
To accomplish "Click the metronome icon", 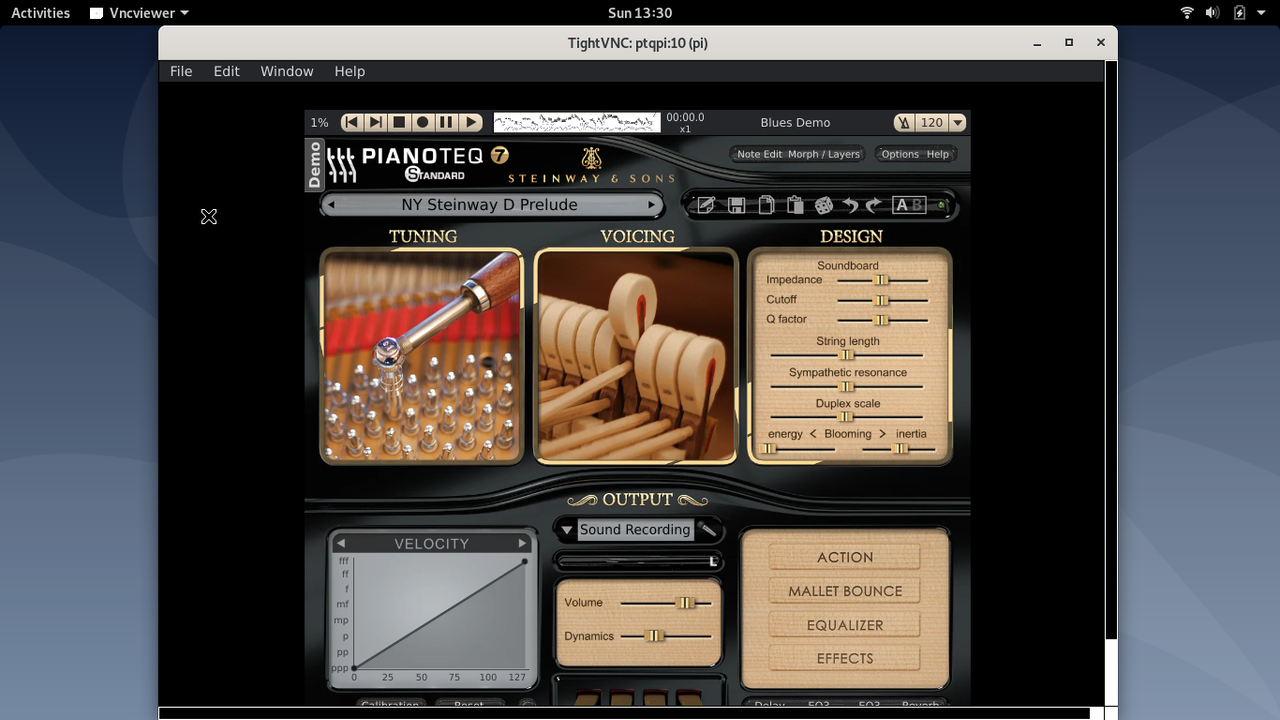I will pyautogui.click(x=904, y=122).
